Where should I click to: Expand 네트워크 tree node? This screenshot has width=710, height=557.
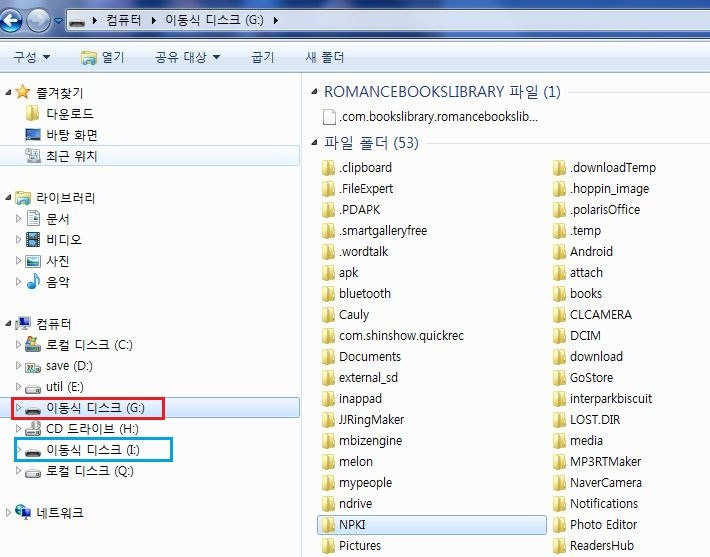9,513
